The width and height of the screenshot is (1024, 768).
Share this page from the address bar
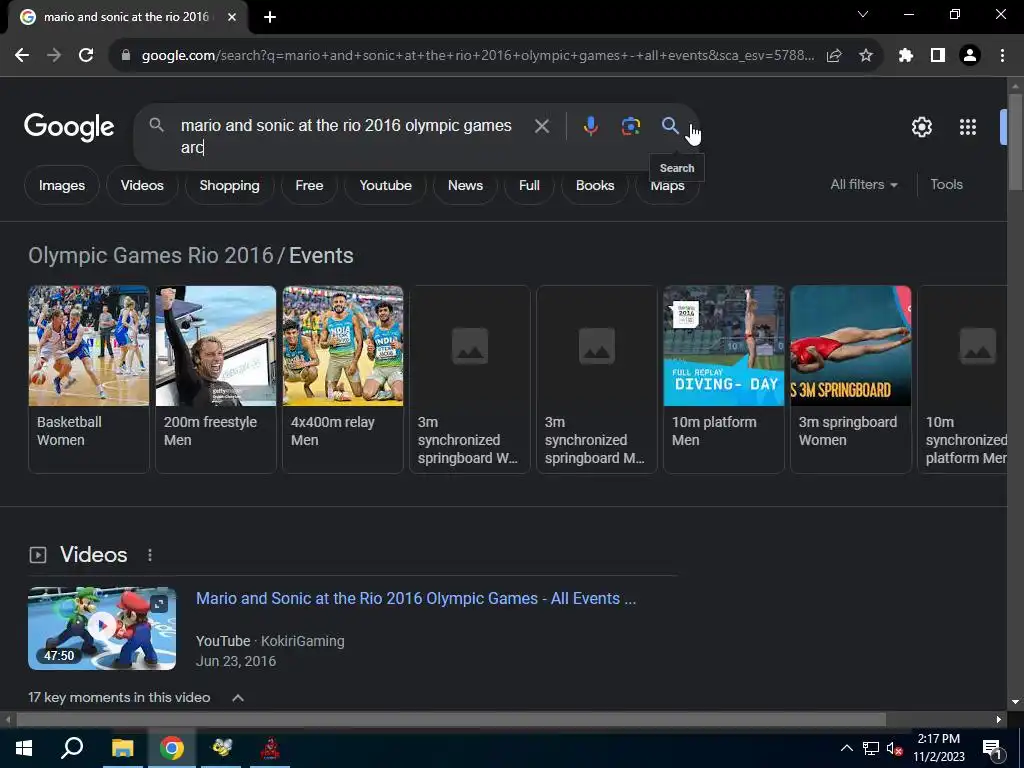834,56
